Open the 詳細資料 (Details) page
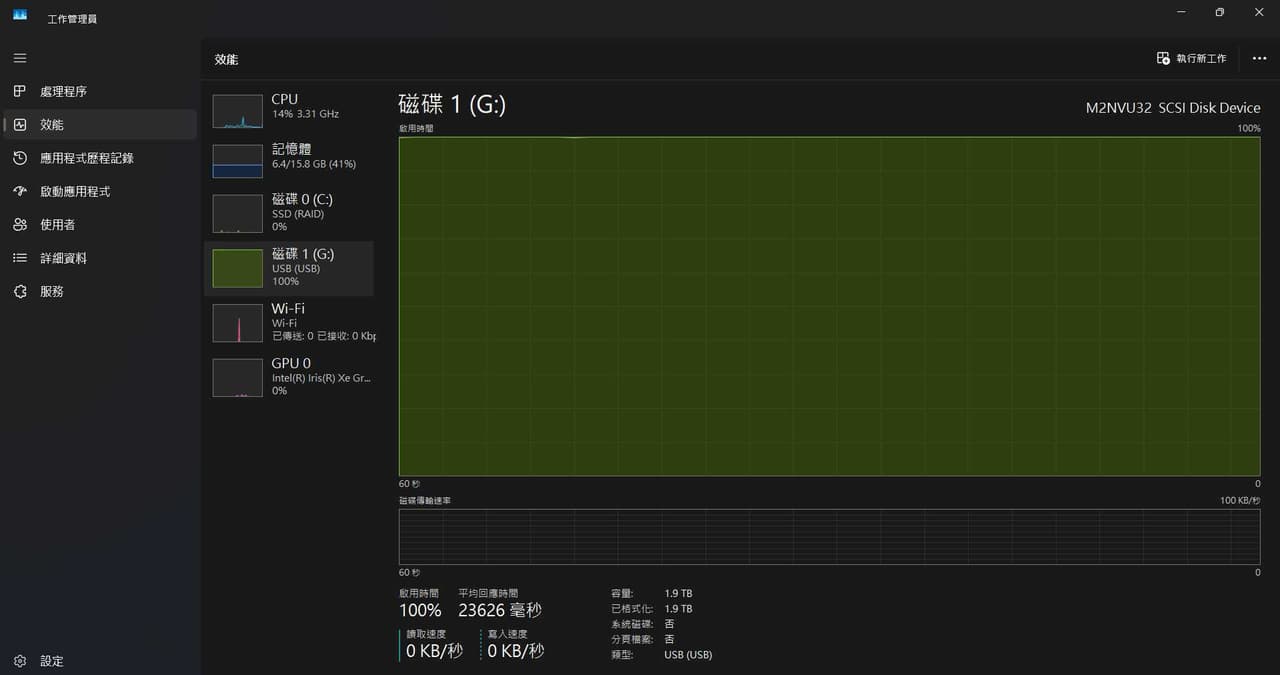Viewport: 1280px width, 675px height. (x=99, y=258)
